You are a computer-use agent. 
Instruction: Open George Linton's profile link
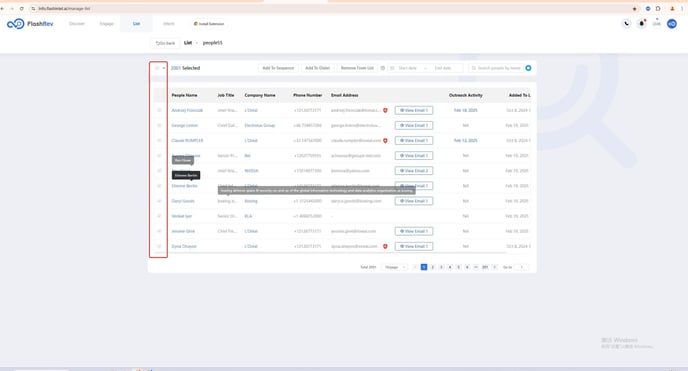click(x=185, y=125)
